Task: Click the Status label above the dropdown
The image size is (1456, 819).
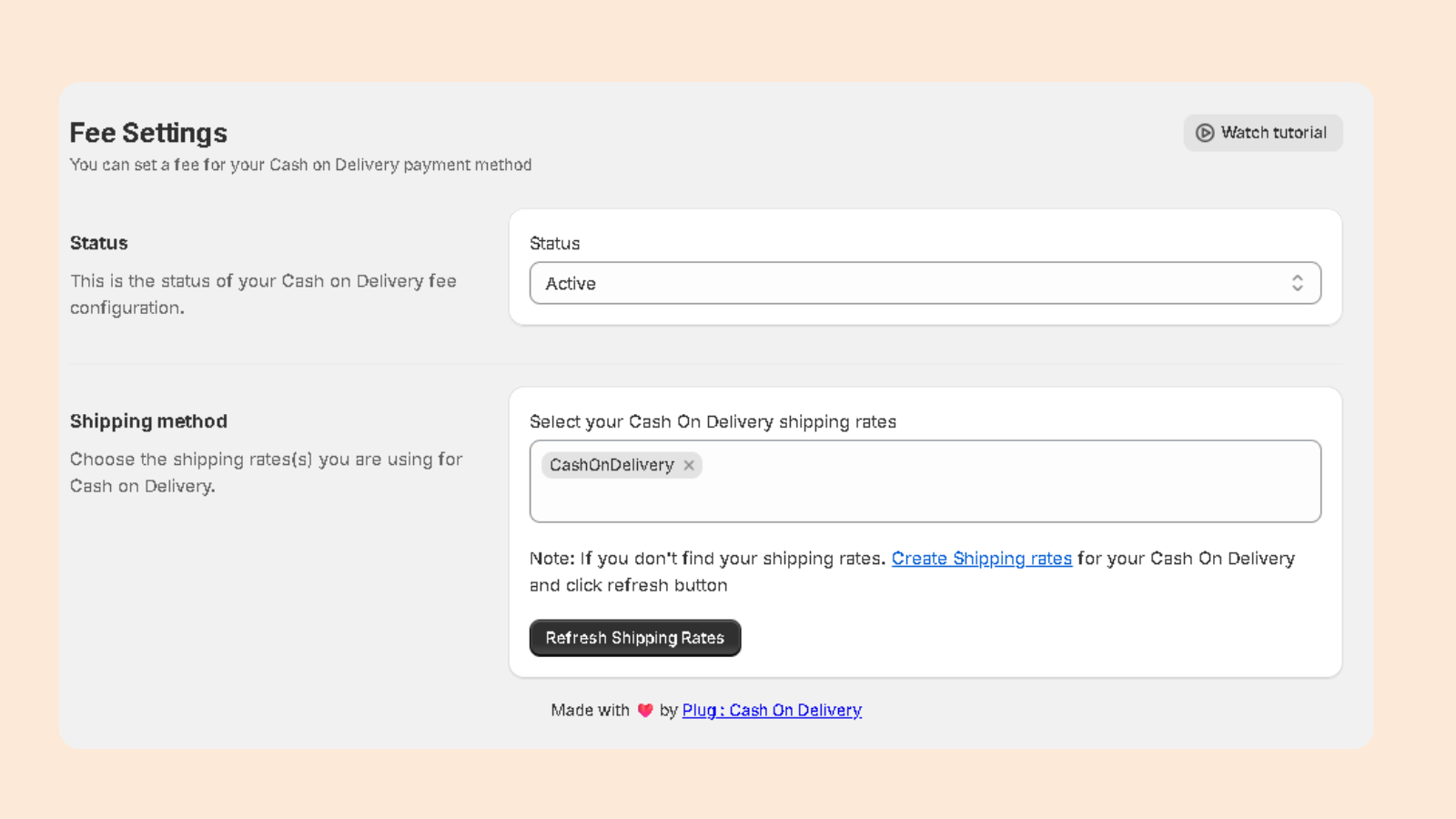Action: pyautogui.click(x=555, y=244)
